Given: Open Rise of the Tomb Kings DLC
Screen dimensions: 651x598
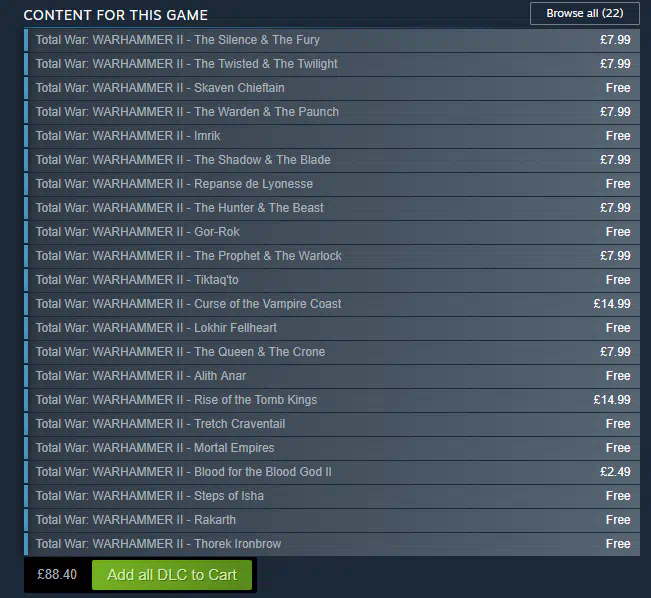Looking at the screenshot, I should [332, 400].
